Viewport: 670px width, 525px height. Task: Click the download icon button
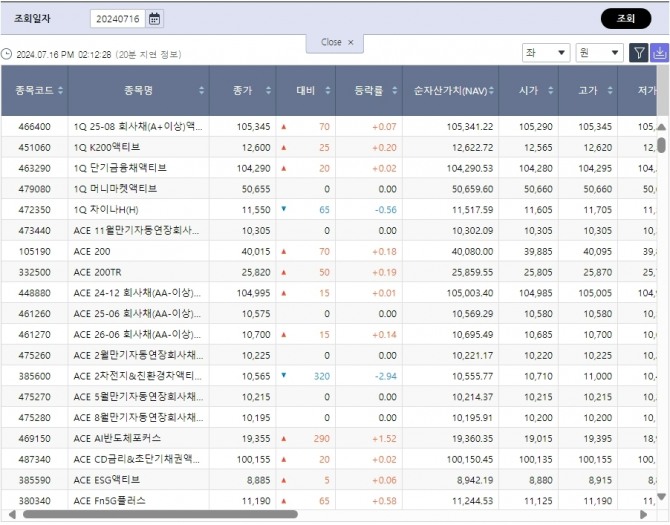pyautogui.click(x=659, y=53)
